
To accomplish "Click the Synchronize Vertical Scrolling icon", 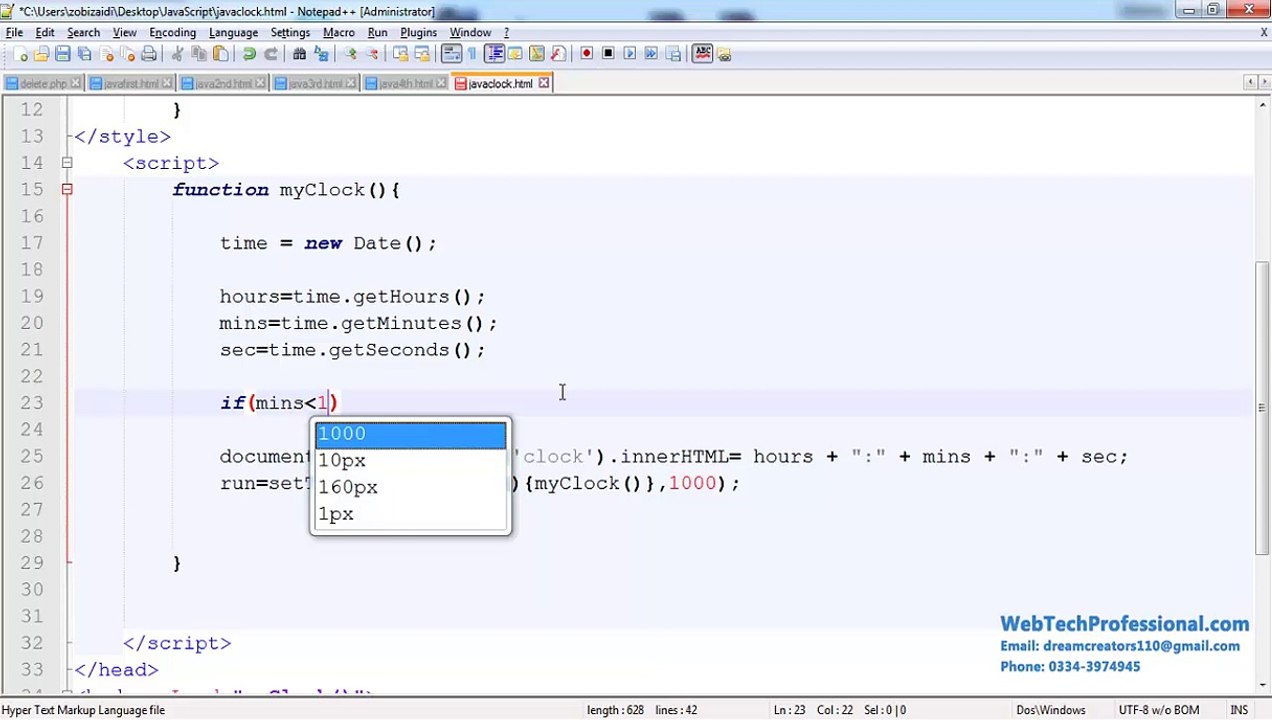I will [x=400, y=54].
